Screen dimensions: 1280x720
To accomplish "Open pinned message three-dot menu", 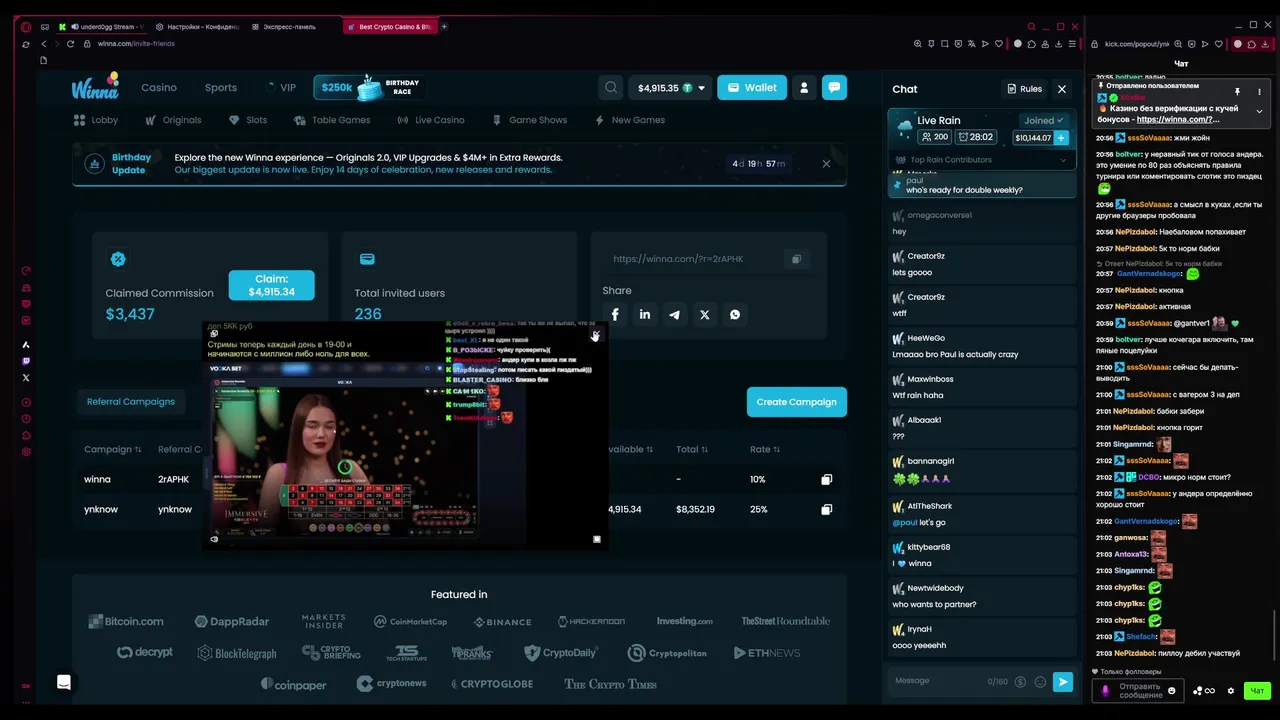I will [x=1259, y=92].
